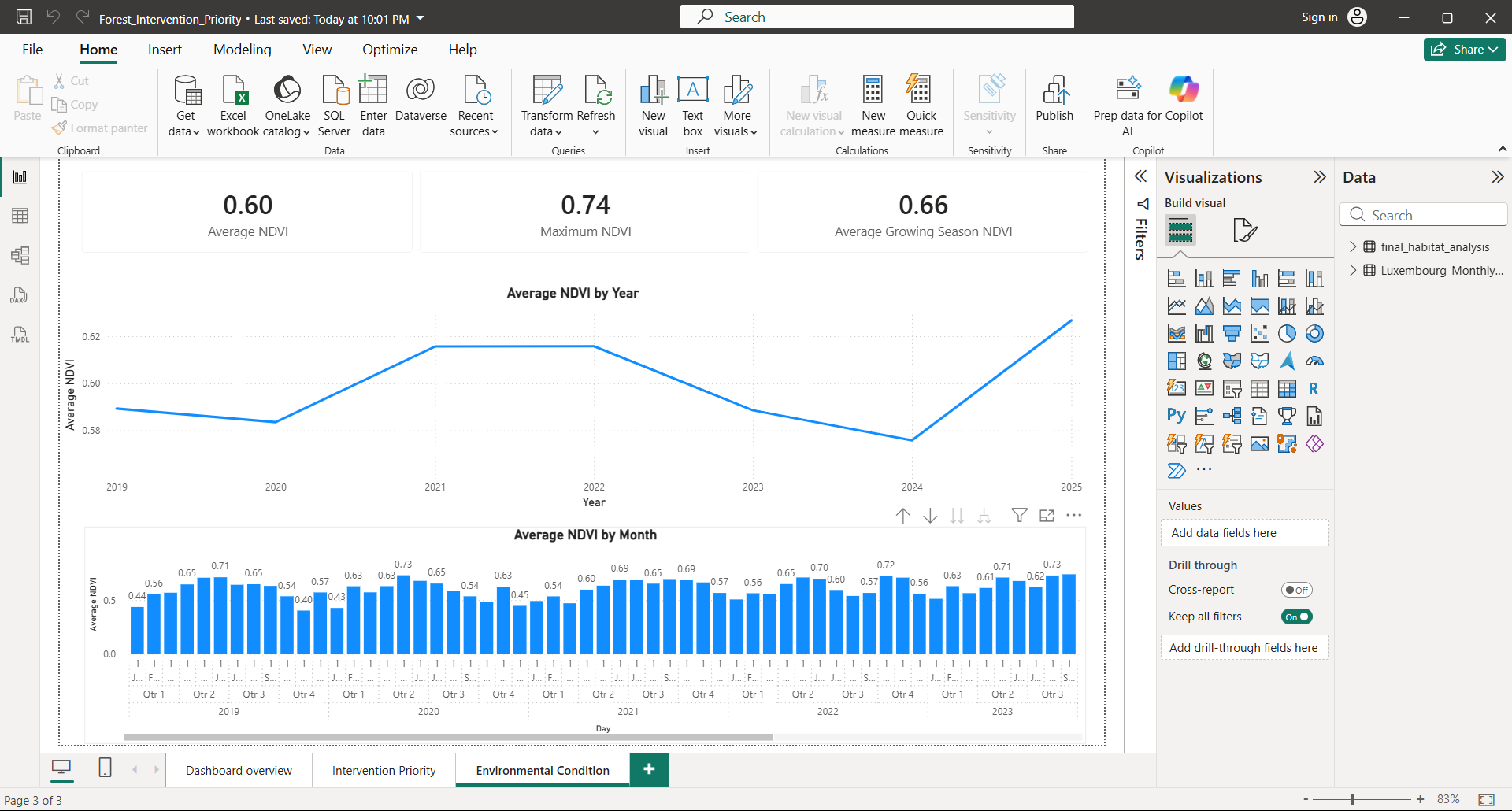Click the Publish button
1512x811 pixels.
tap(1054, 99)
